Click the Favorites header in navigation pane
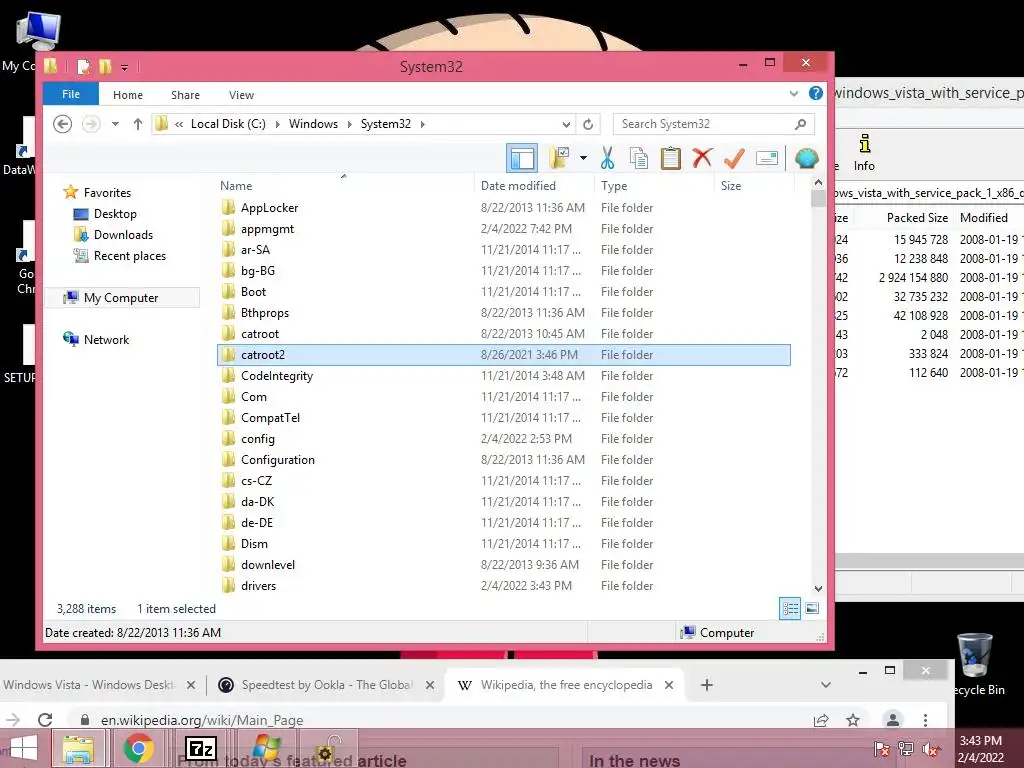Screen dimensions: 1024x768 (107, 193)
